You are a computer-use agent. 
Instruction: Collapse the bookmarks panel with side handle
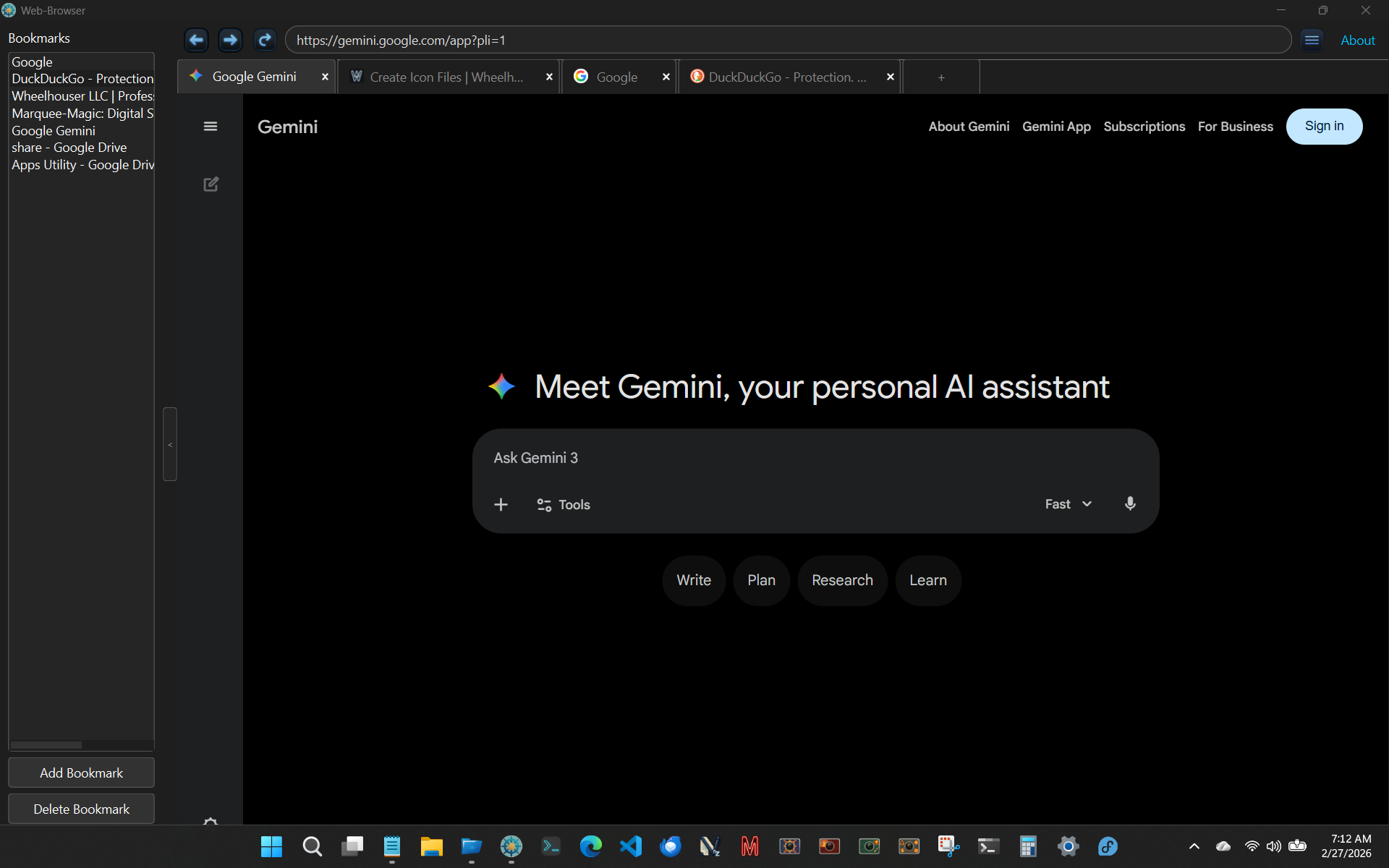[x=170, y=444]
